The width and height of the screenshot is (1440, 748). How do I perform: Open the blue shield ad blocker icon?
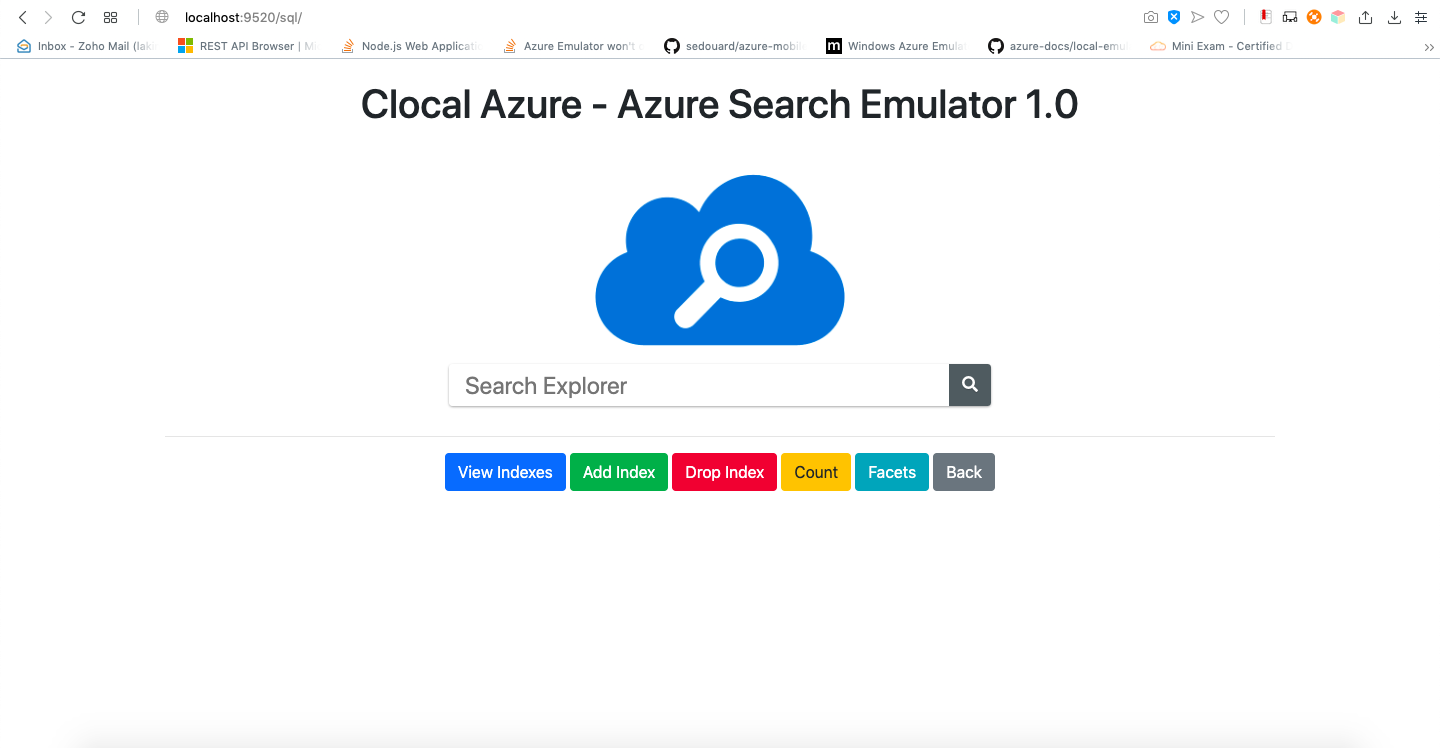click(x=1174, y=17)
